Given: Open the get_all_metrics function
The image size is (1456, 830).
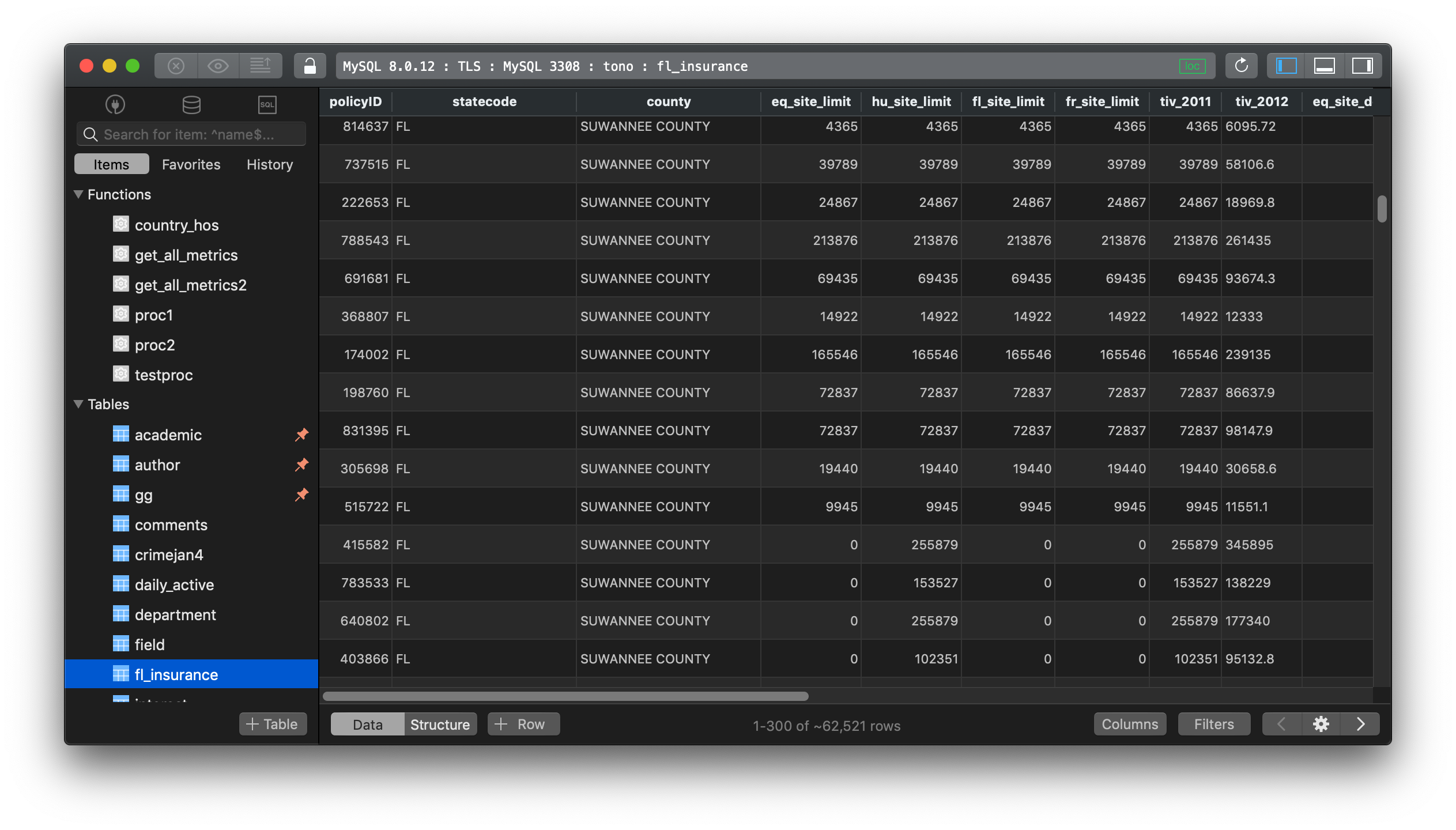Looking at the screenshot, I should 185,254.
